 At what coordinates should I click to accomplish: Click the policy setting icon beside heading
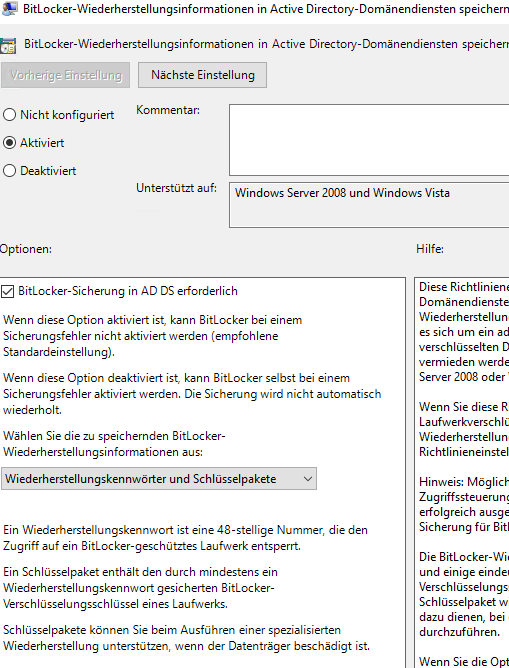tap(8, 46)
